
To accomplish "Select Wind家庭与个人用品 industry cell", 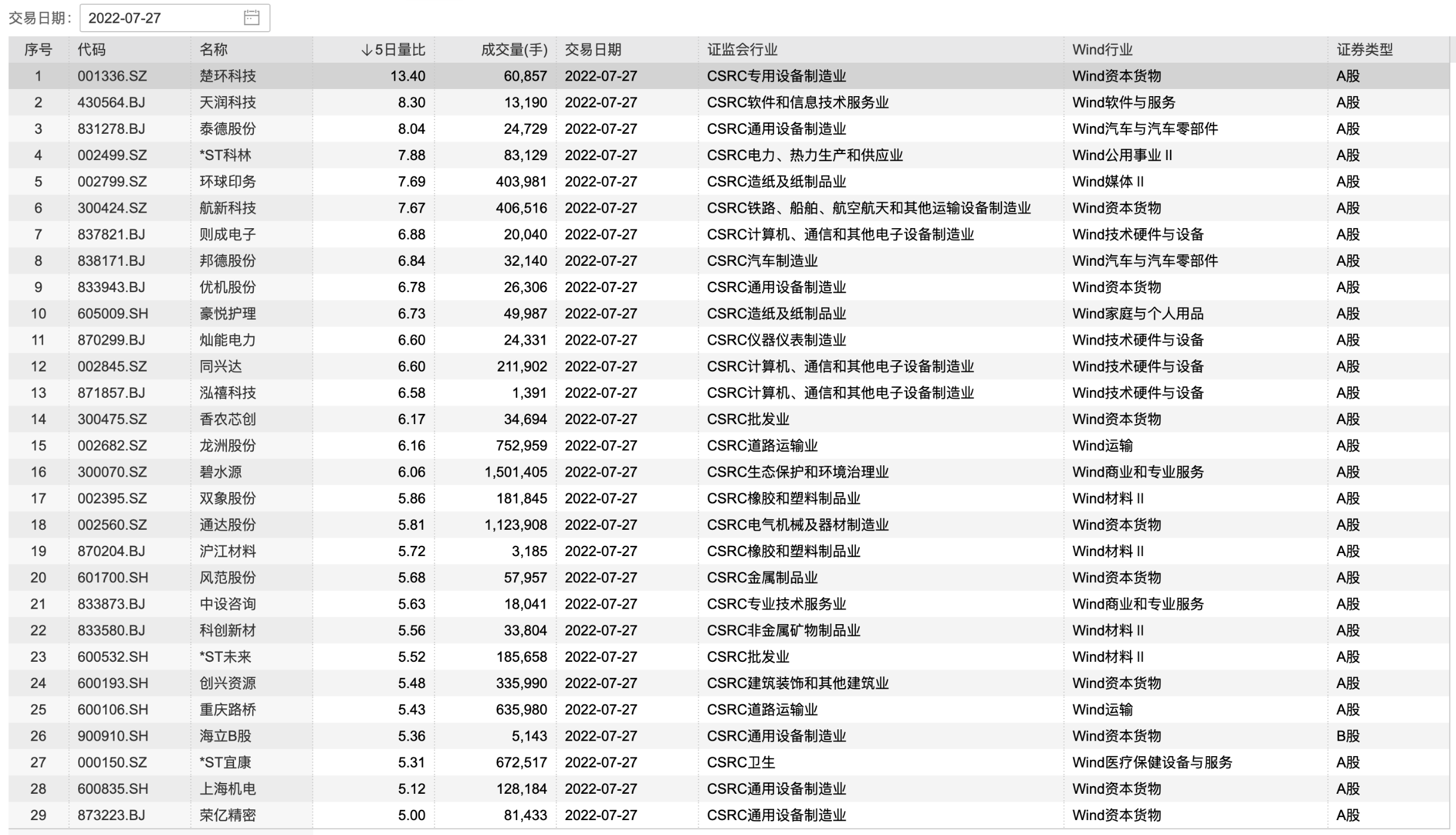I will [x=1138, y=314].
